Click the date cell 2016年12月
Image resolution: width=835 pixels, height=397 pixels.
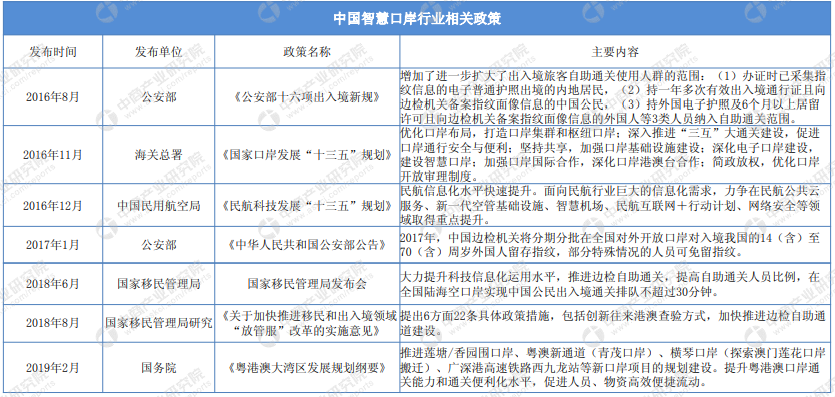(53, 205)
